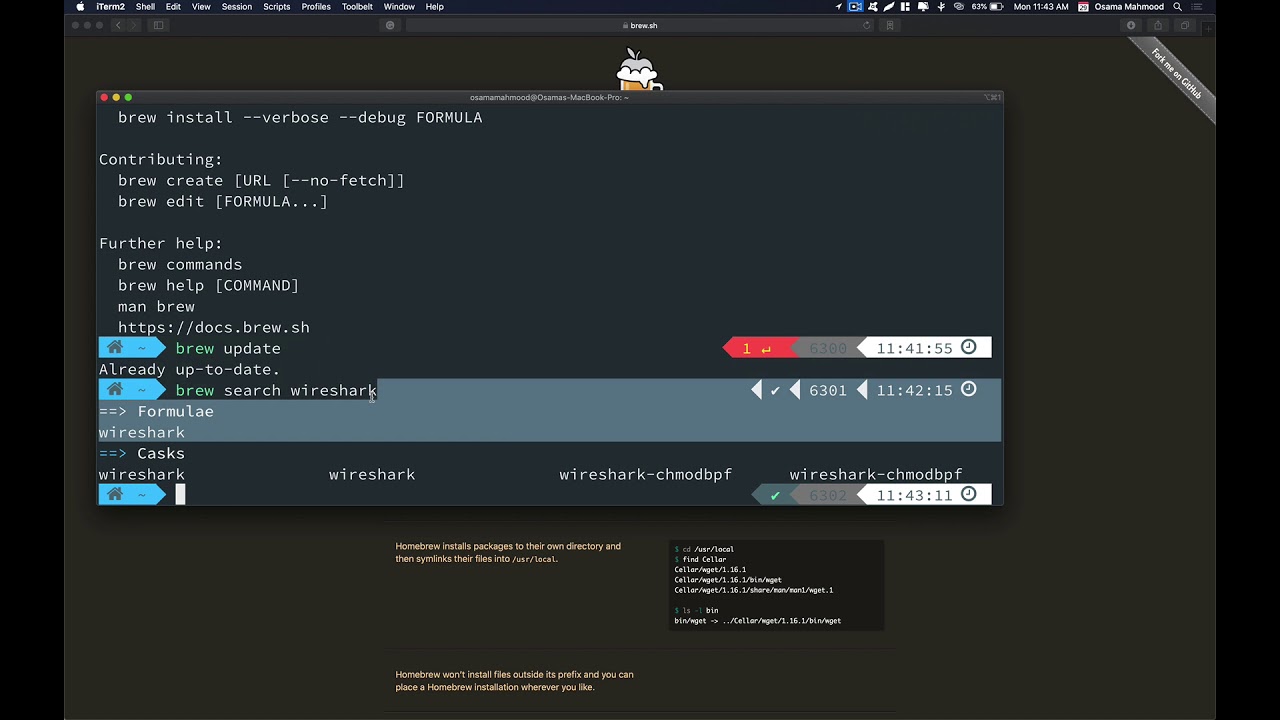Toggle Safari sidebar button

[x=158, y=25]
